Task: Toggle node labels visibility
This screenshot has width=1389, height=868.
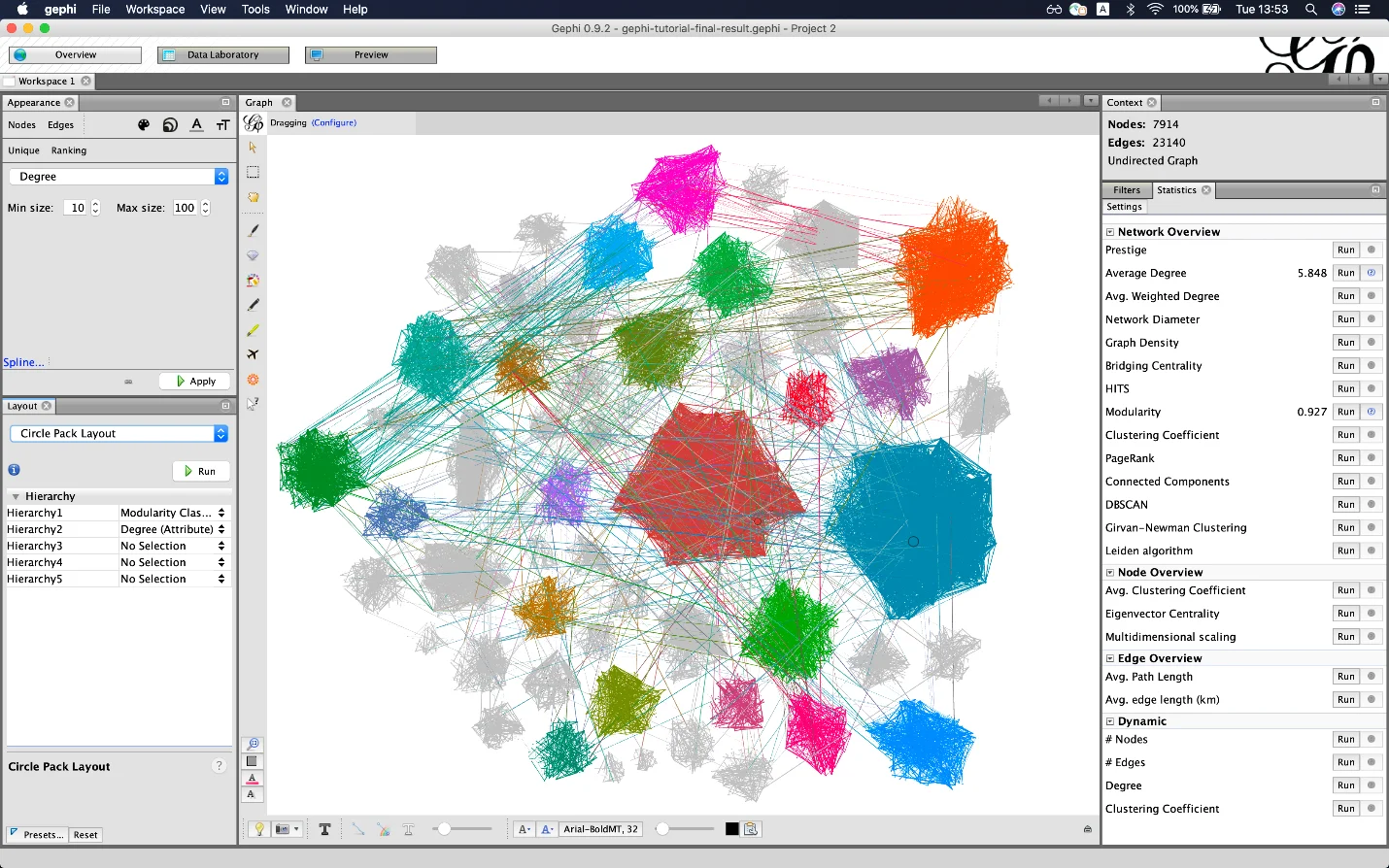Action: pos(325,828)
